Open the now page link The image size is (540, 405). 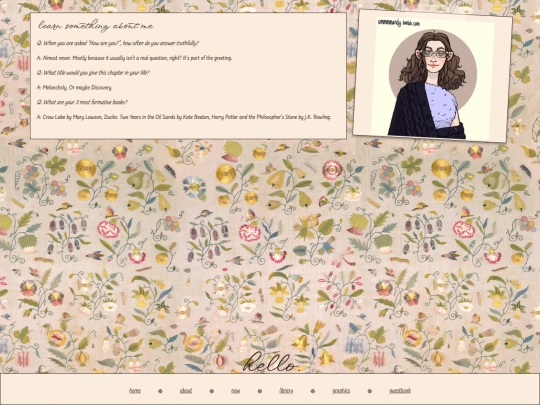[x=236, y=391]
